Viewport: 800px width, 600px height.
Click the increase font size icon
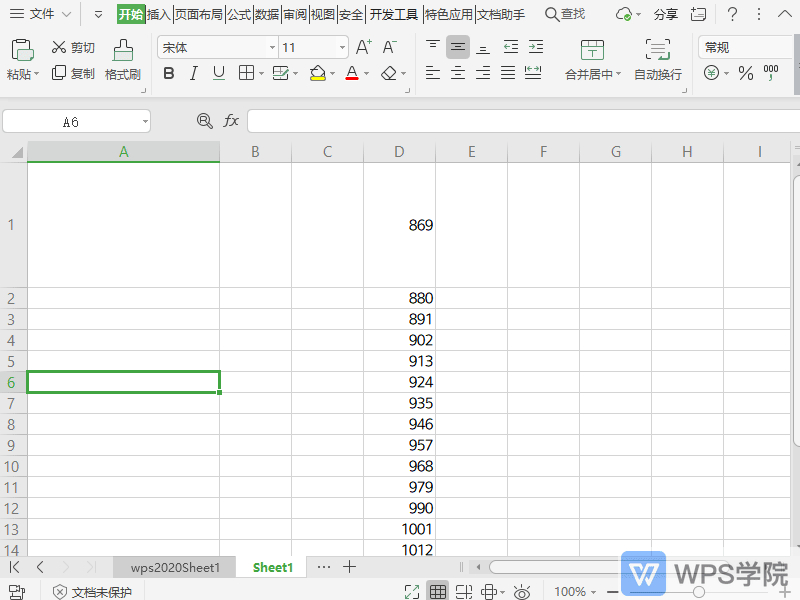(363, 47)
